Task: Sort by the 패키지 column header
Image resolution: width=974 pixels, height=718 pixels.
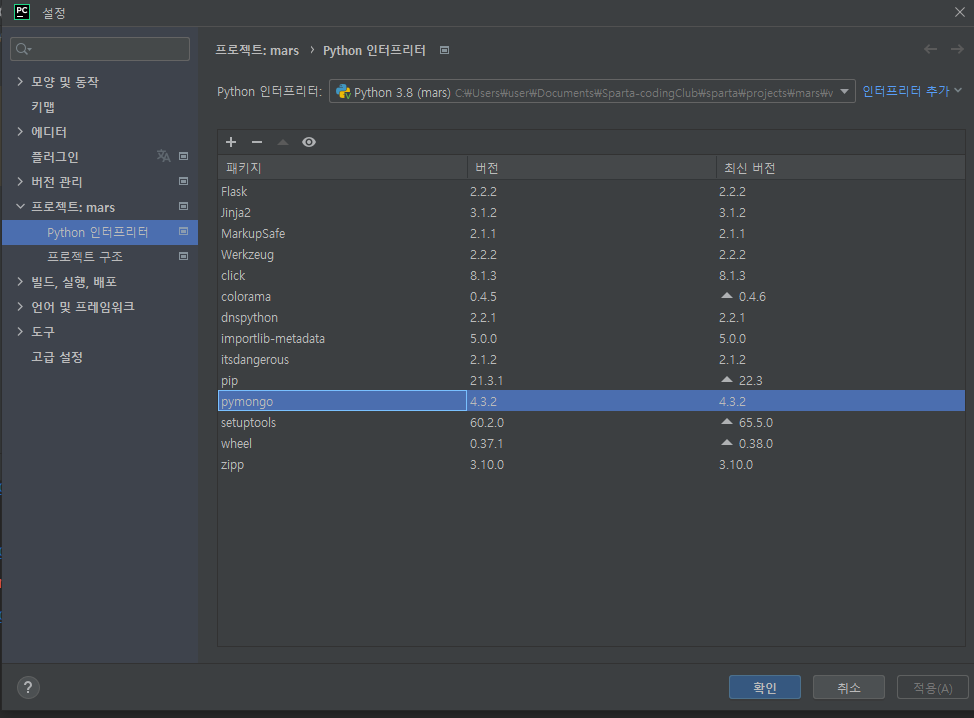Action: (342, 168)
